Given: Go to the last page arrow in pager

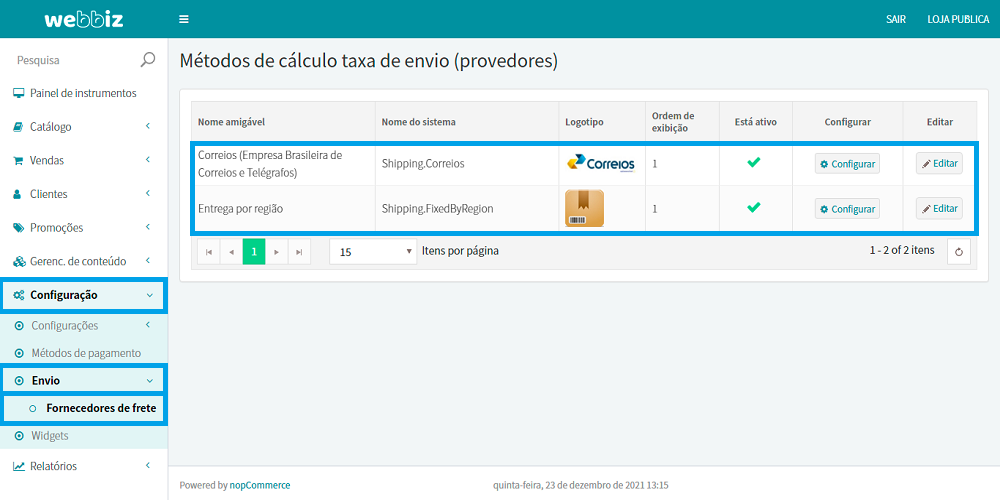Looking at the screenshot, I should [299, 252].
